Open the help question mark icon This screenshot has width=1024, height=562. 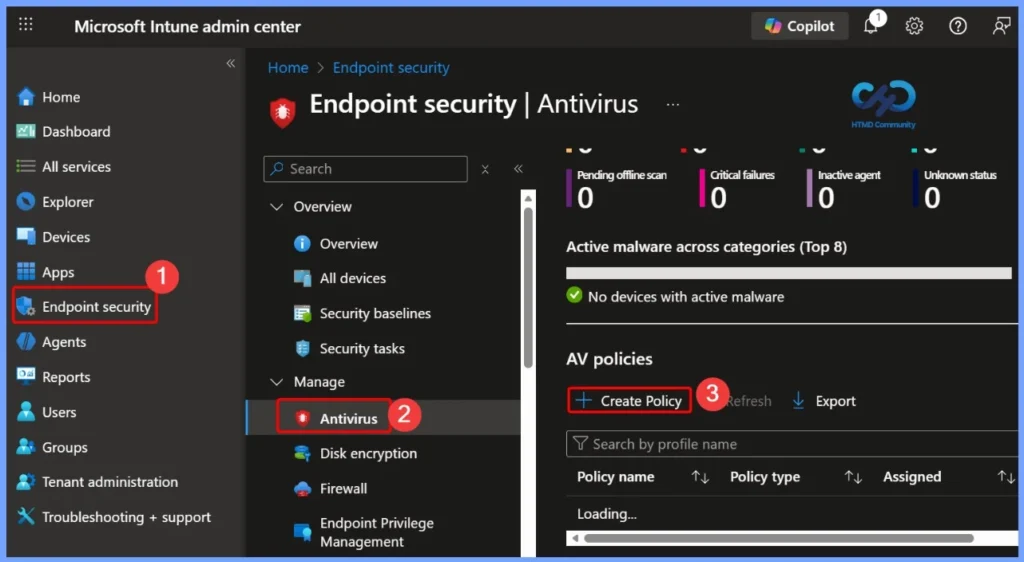[957, 26]
